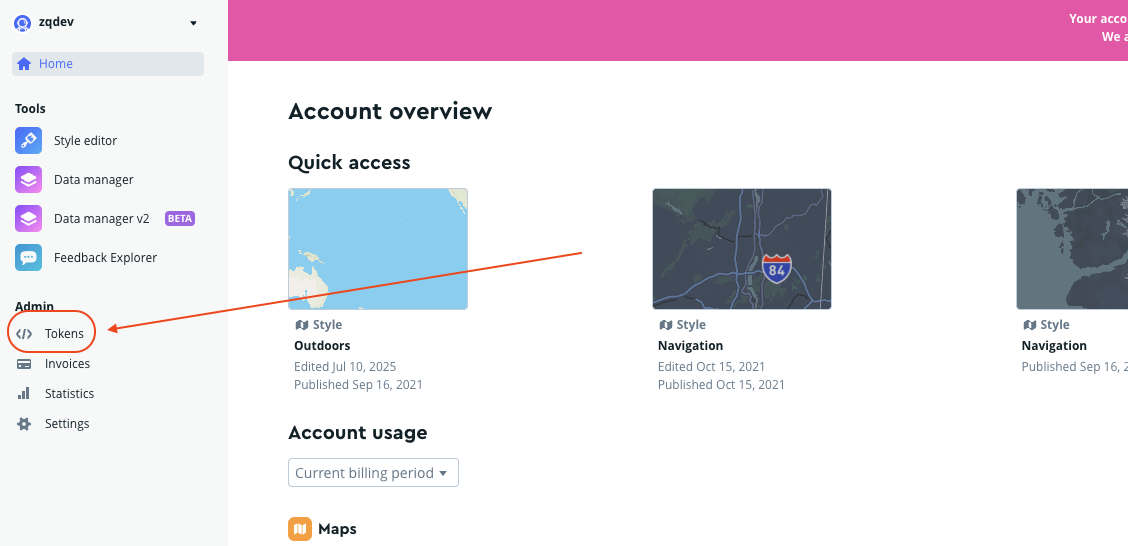Screen dimensions: 1128x546
Task: Open the Invoices admin page
Action: [67, 365]
